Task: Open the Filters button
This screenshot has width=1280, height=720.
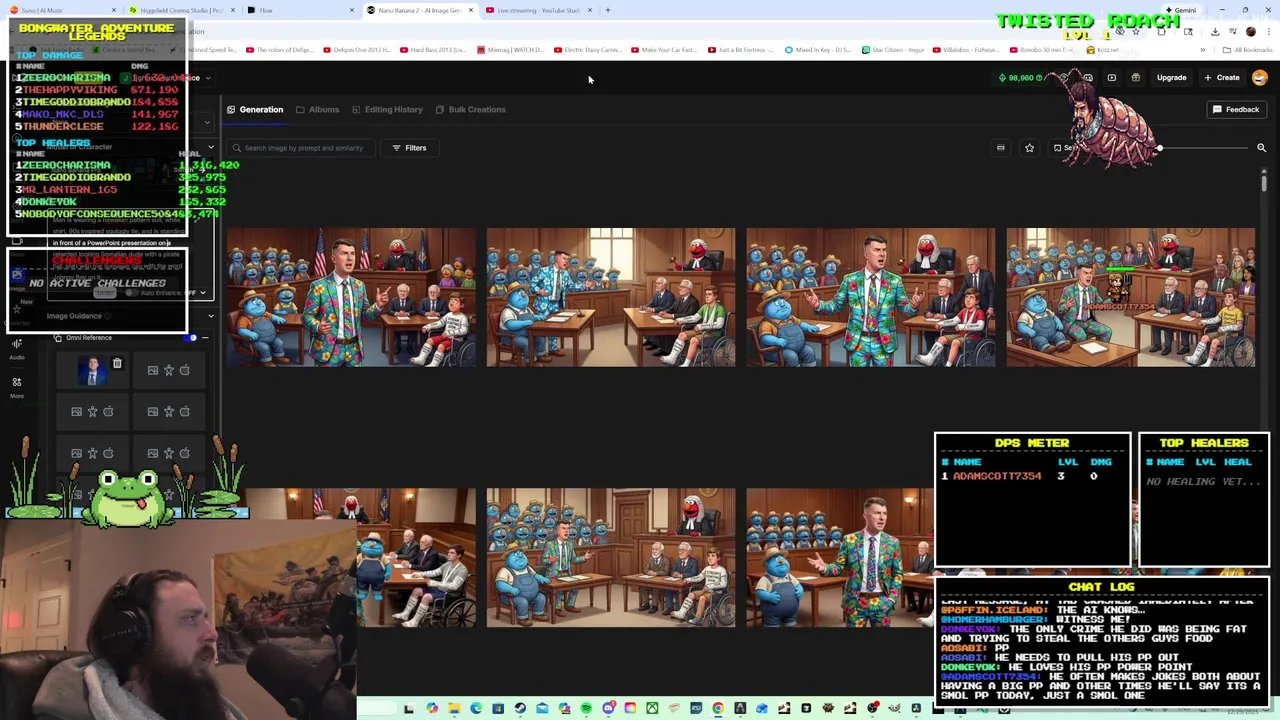Action: coord(409,148)
